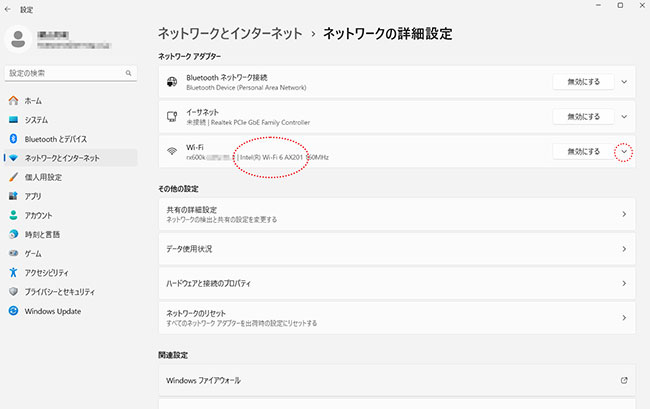
Task: Click the Windows Update sync icon
Action: [x=13, y=311]
